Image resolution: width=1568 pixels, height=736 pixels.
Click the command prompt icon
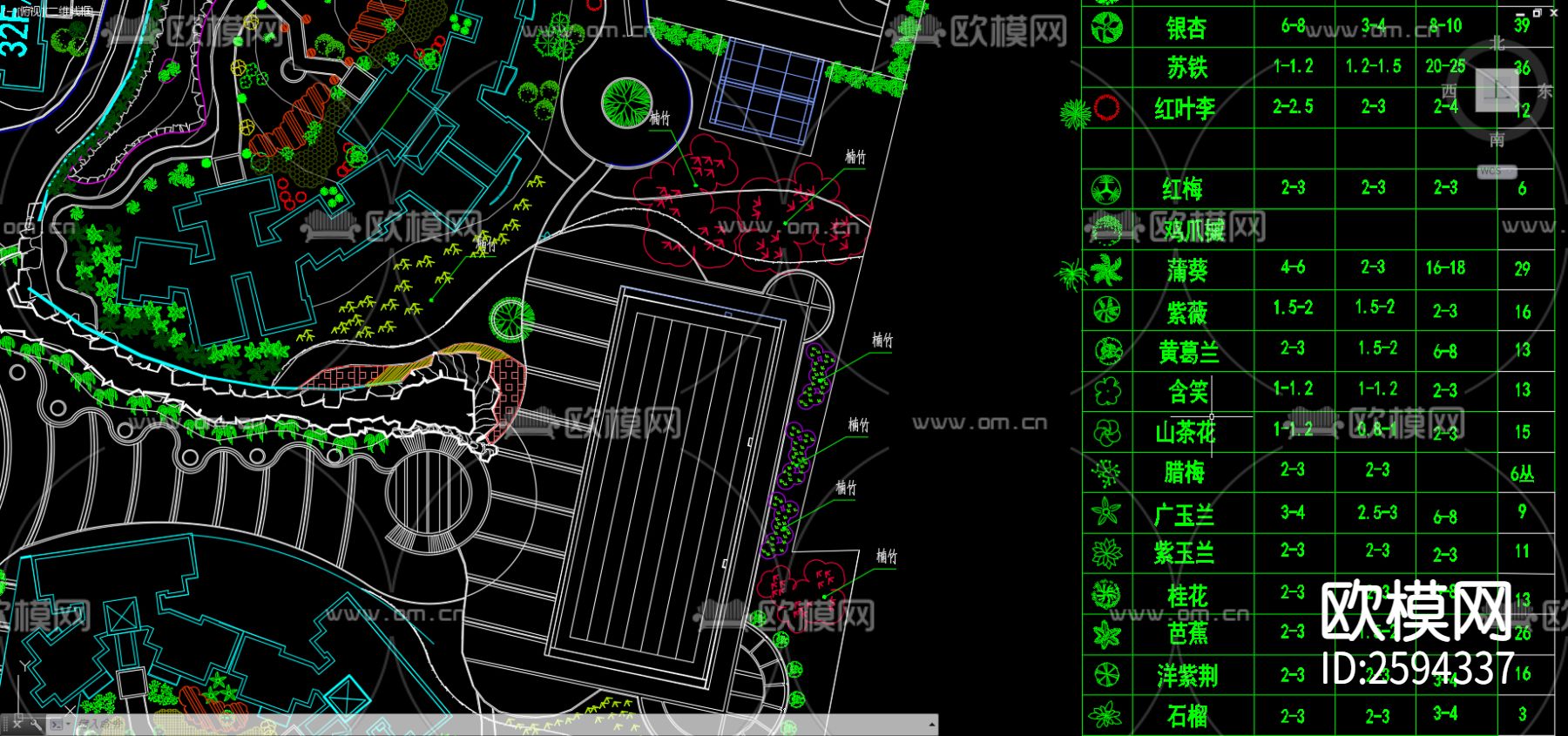(56, 724)
